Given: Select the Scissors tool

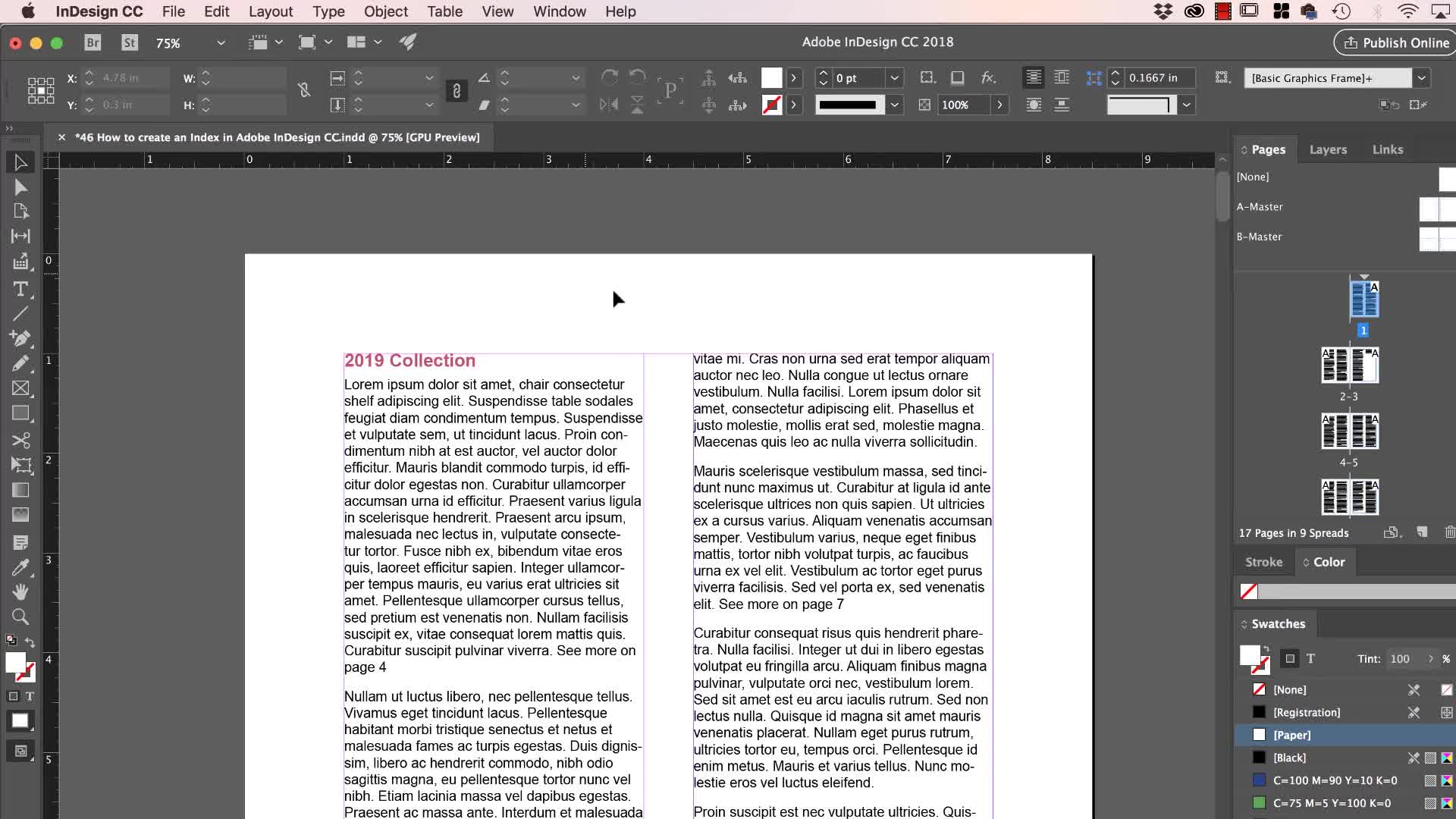Looking at the screenshot, I should (x=20, y=440).
